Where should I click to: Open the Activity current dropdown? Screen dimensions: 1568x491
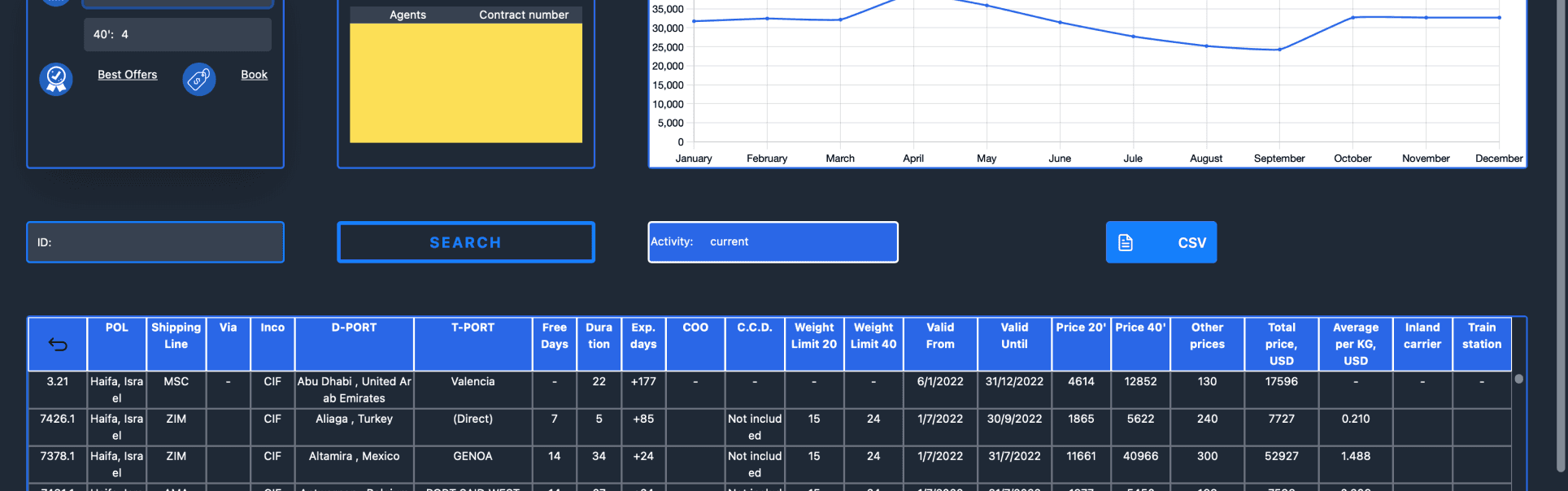point(773,242)
